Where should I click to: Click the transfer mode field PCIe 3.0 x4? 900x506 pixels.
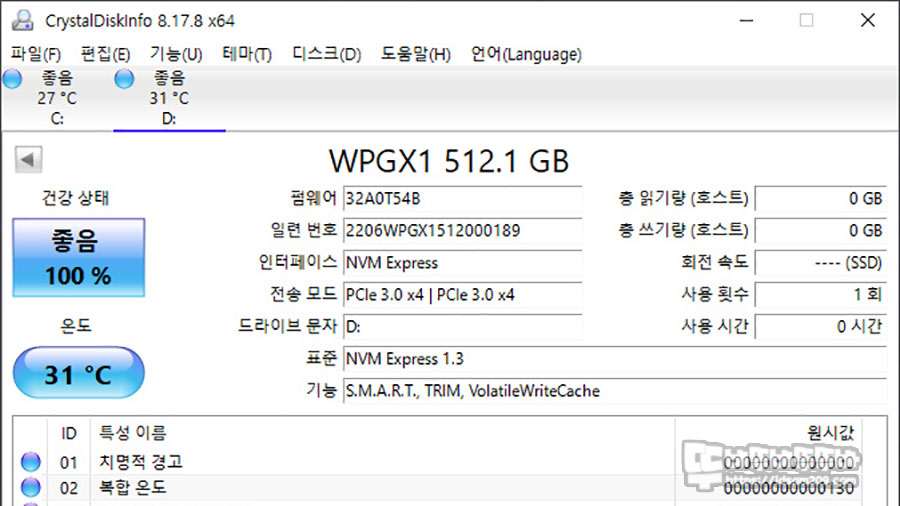[x=463, y=295]
